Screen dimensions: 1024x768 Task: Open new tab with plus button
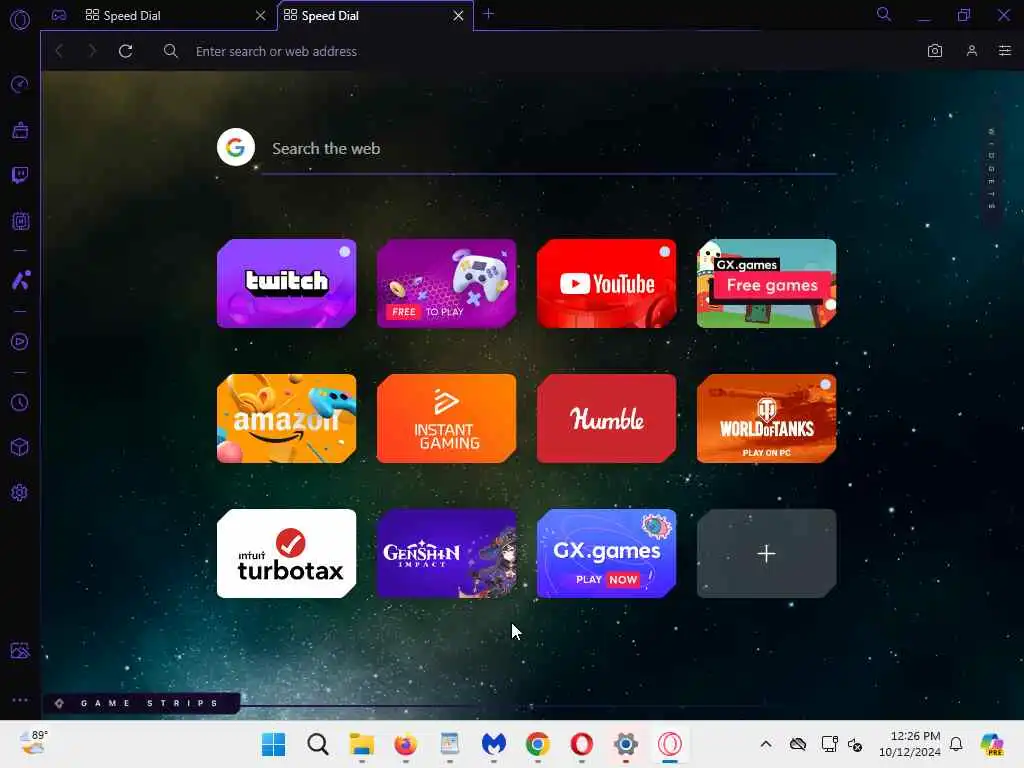pos(488,14)
